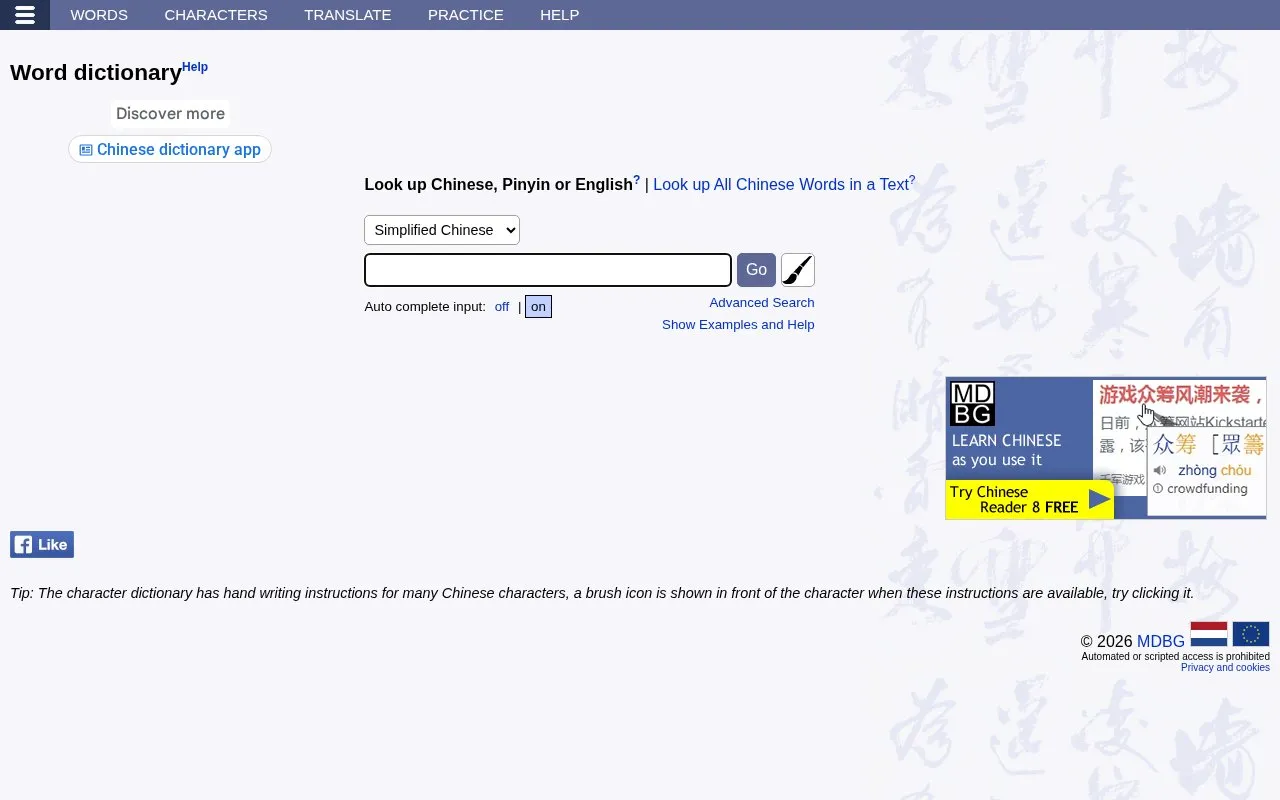Viewport: 1280px width, 800px height.
Task: Open the Advanced Search link
Action: 762,303
